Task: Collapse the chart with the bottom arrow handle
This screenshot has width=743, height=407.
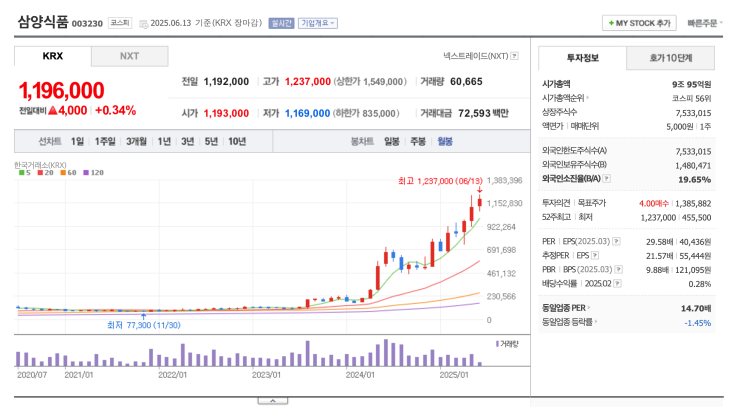Action: tap(272, 401)
